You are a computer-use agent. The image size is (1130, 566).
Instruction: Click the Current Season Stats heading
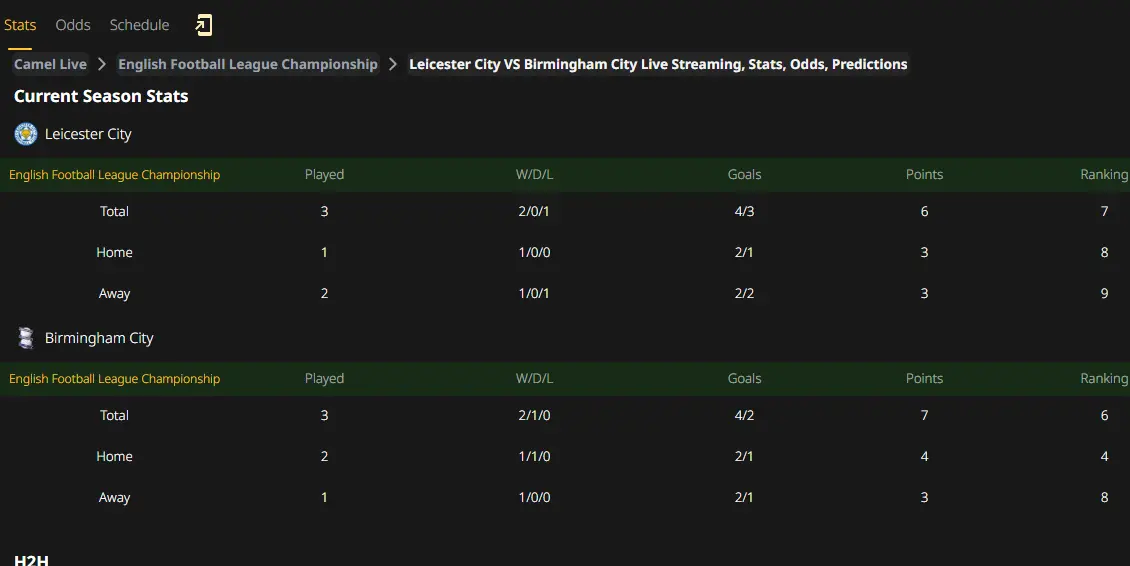[101, 96]
